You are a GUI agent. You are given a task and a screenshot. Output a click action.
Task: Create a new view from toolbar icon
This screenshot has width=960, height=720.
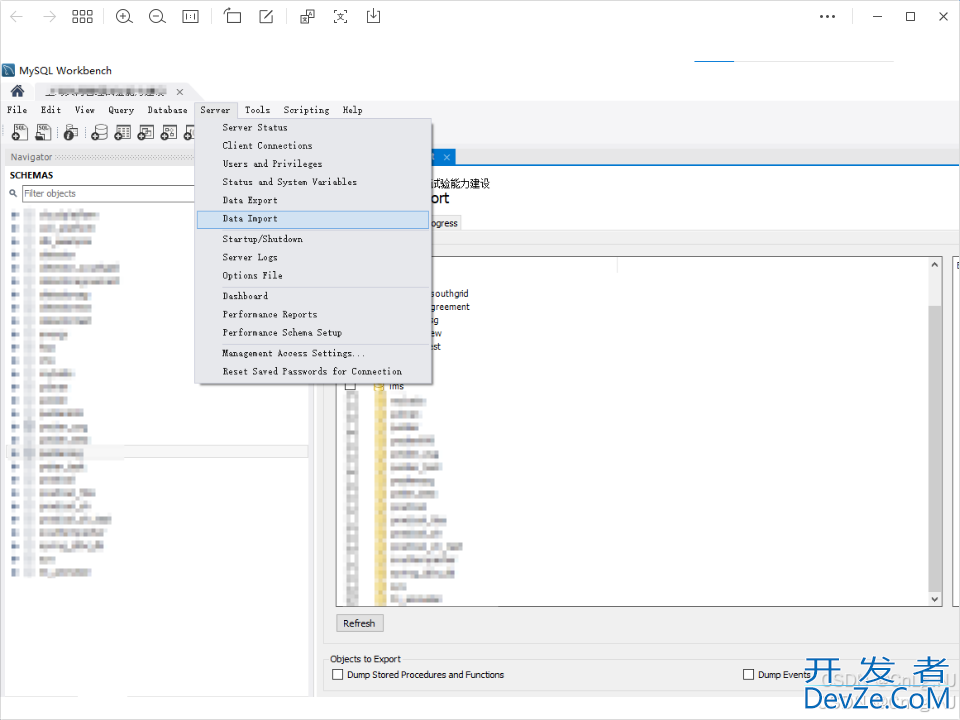pos(146,132)
